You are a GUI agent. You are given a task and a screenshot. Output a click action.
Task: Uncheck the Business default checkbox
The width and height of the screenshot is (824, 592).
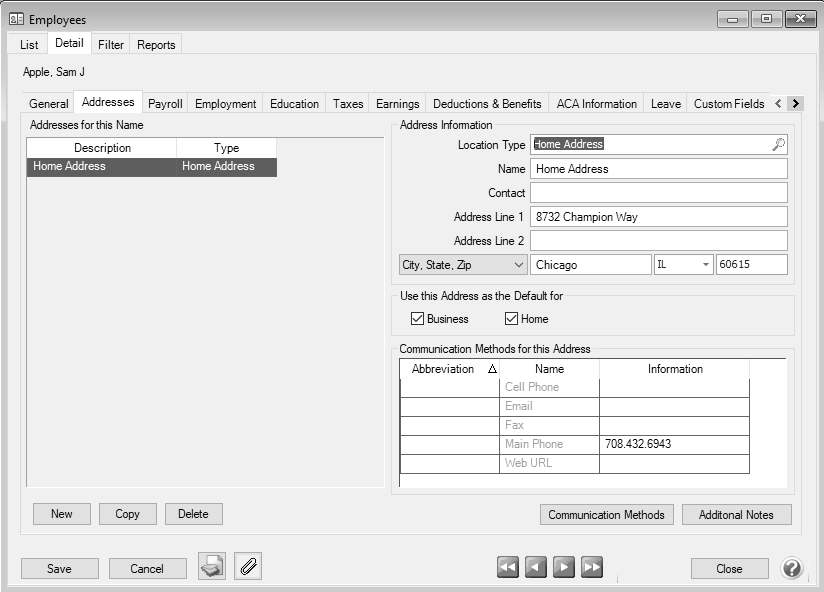417,319
